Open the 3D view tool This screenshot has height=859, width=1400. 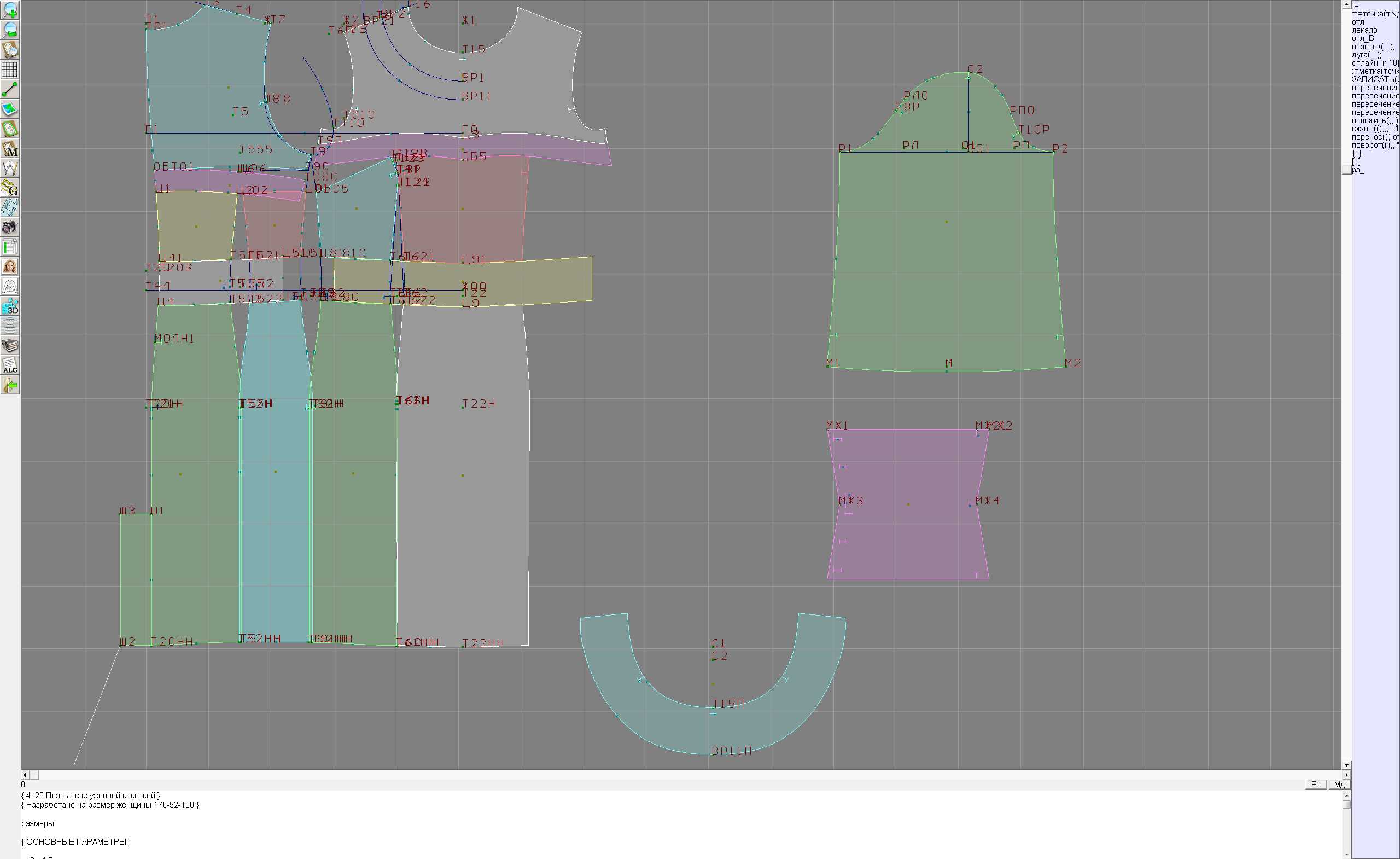click(x=10, y=306)
